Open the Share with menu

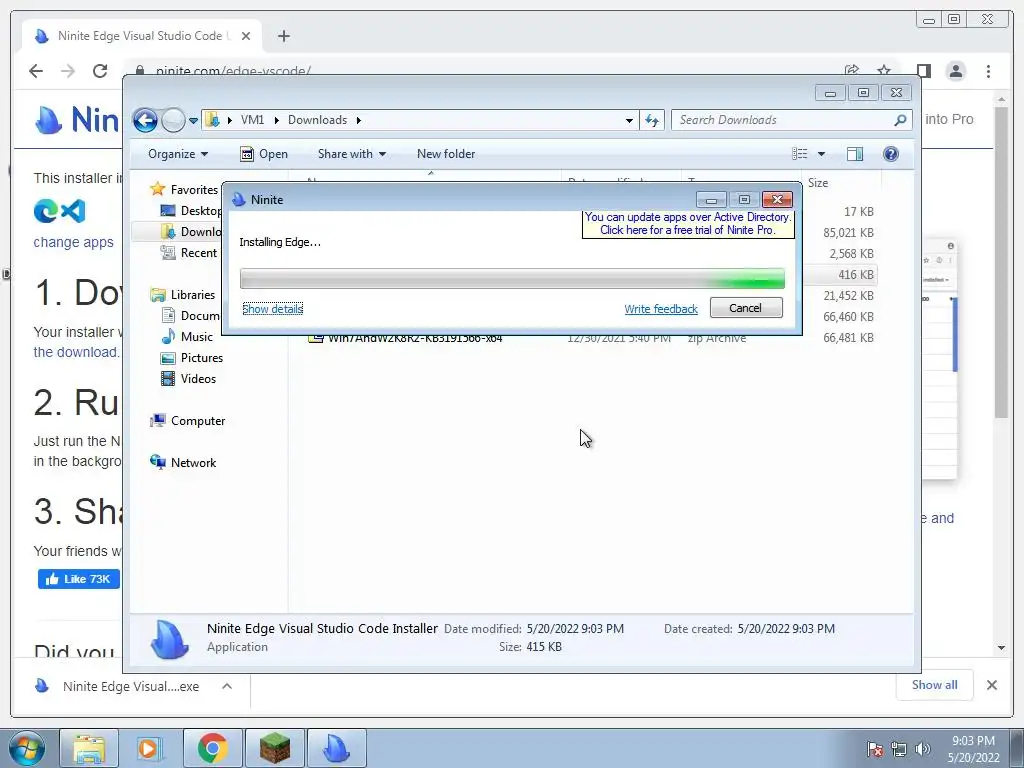351,154
